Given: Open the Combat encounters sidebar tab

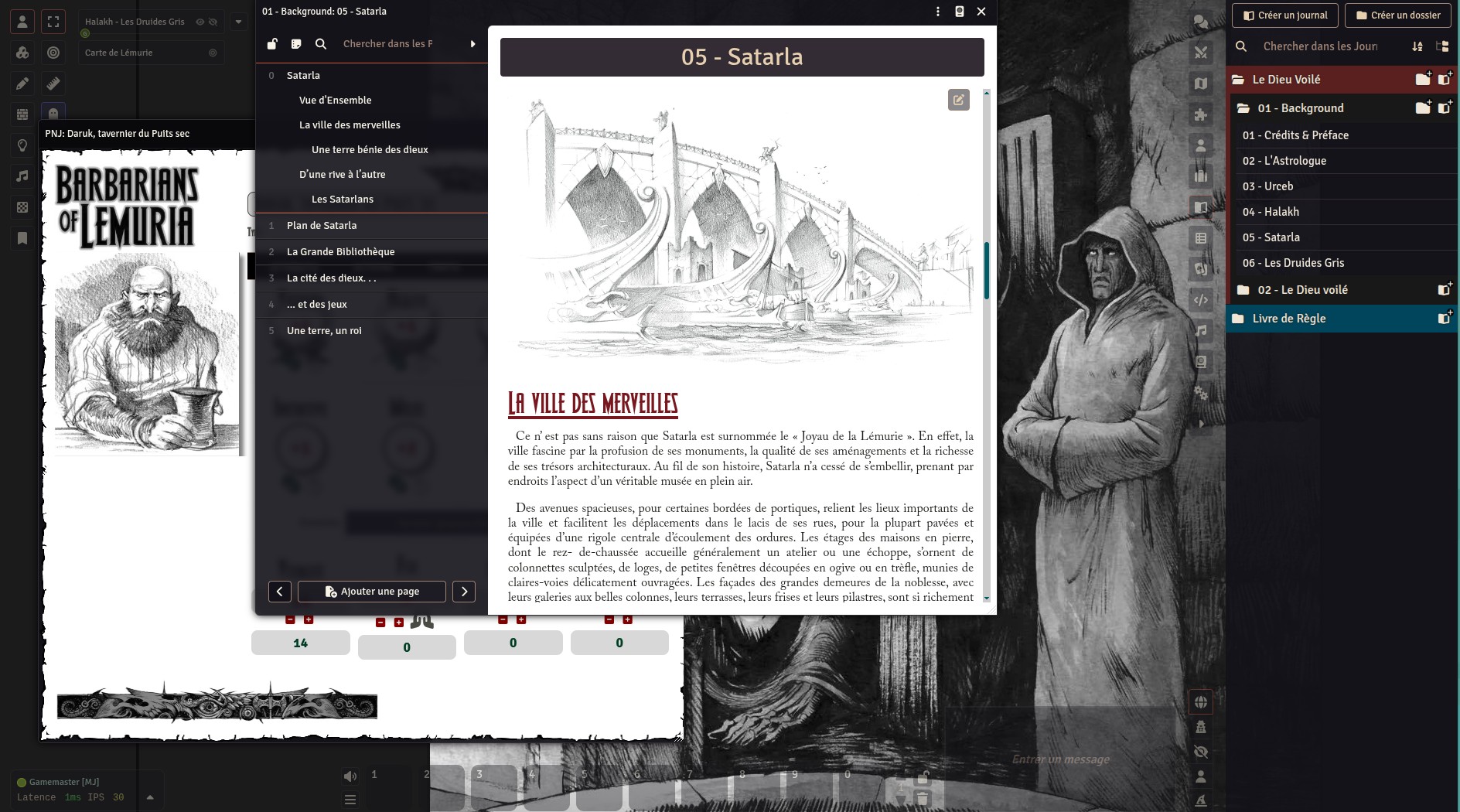Looking at the screenshot, I should point(1201,53).
